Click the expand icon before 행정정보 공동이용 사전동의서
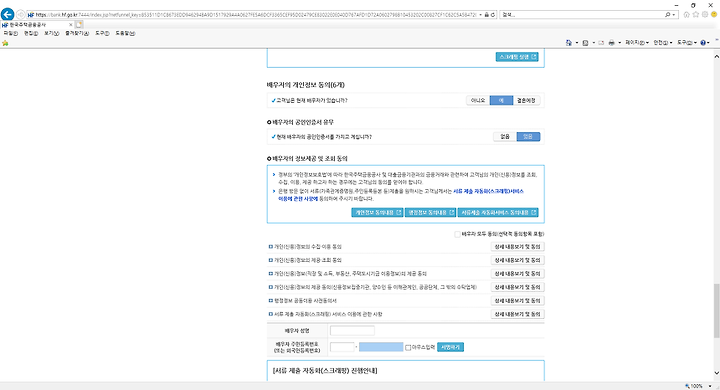720x390 pixels. [270, 300]
